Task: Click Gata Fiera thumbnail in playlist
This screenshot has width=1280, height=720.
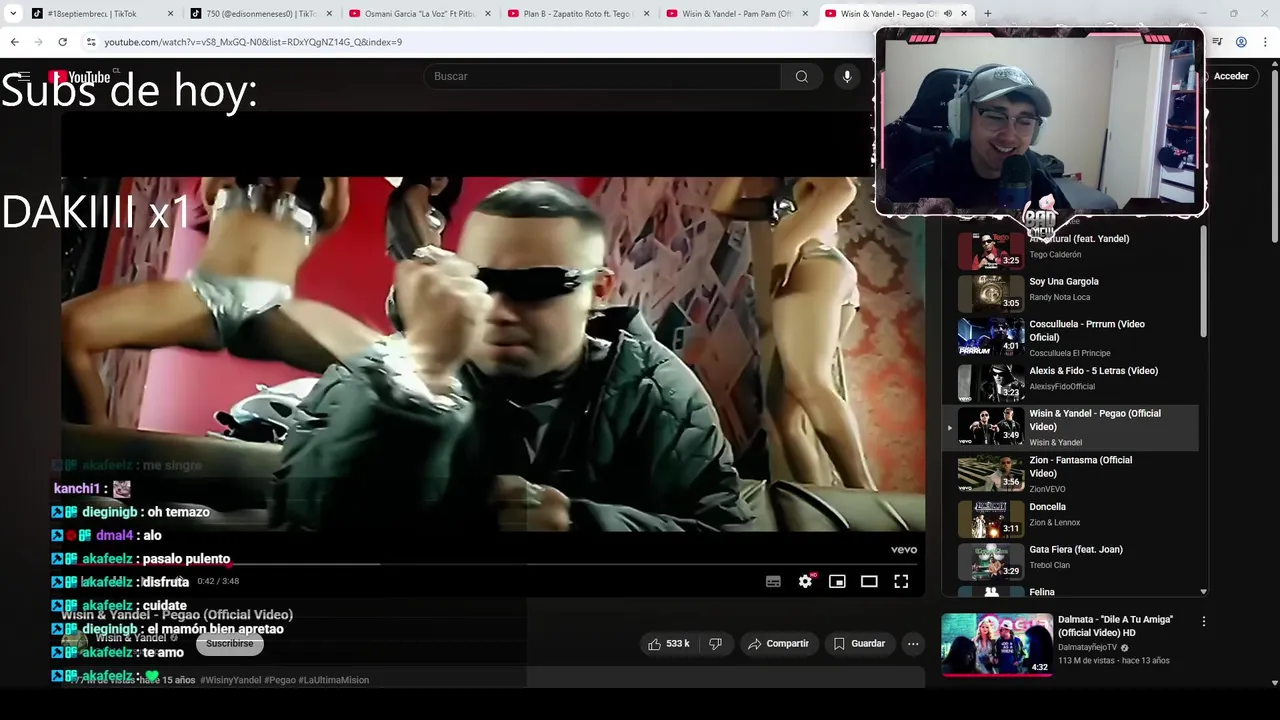Action: click(991, 561)
